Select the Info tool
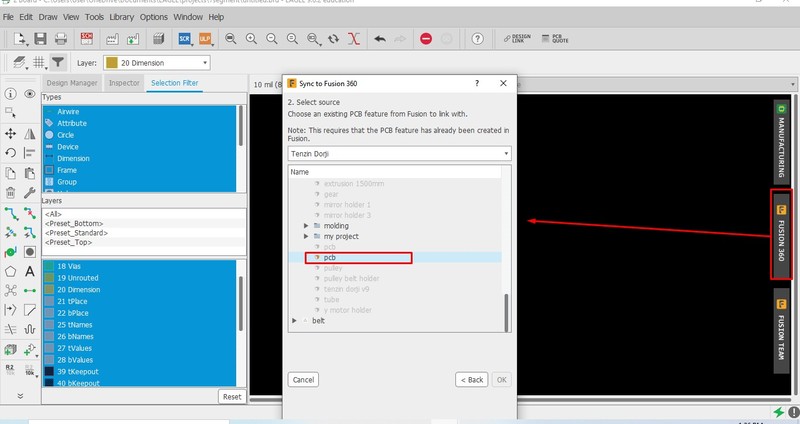 (x=10, y=93)
